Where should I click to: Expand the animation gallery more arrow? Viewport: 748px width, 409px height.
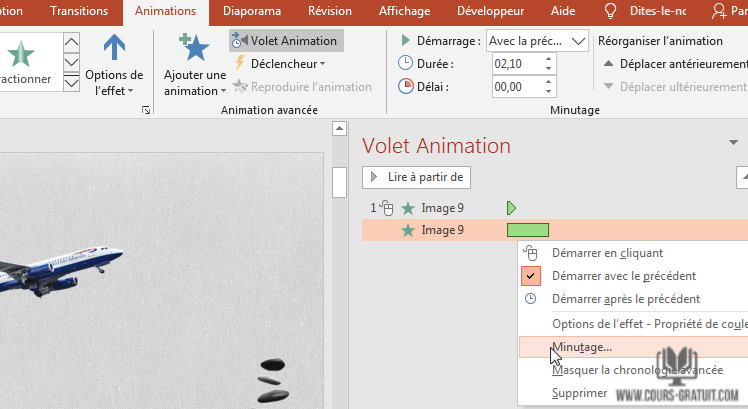click(x=71, y=83)
